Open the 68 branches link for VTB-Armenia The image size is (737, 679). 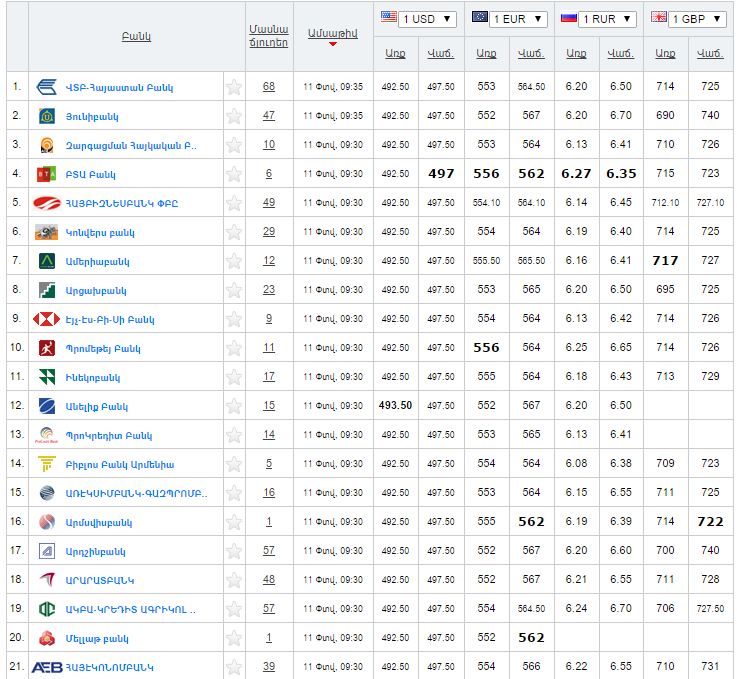(269, 87)
